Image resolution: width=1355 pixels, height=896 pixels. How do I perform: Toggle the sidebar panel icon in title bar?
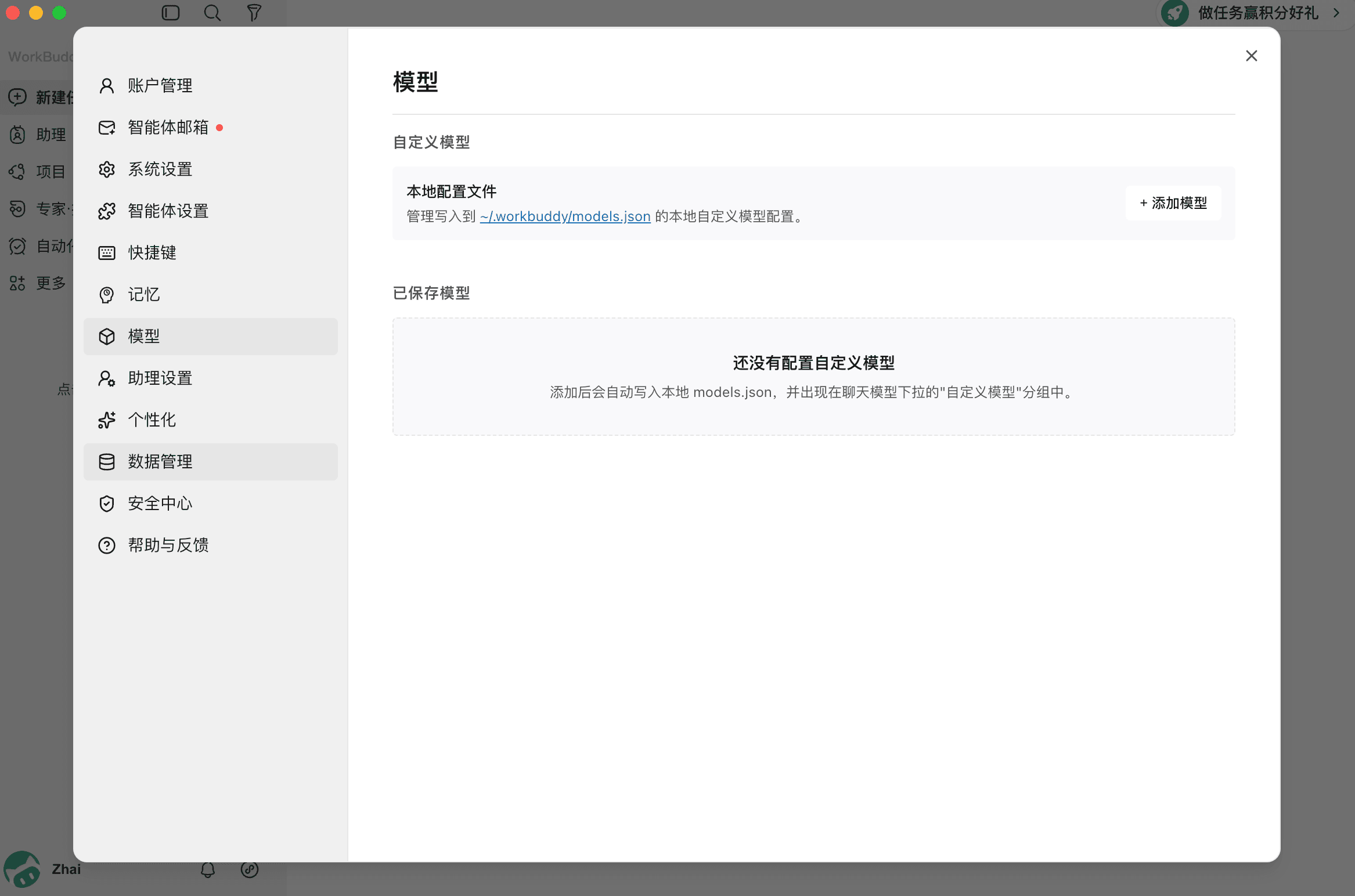(171, 13)
